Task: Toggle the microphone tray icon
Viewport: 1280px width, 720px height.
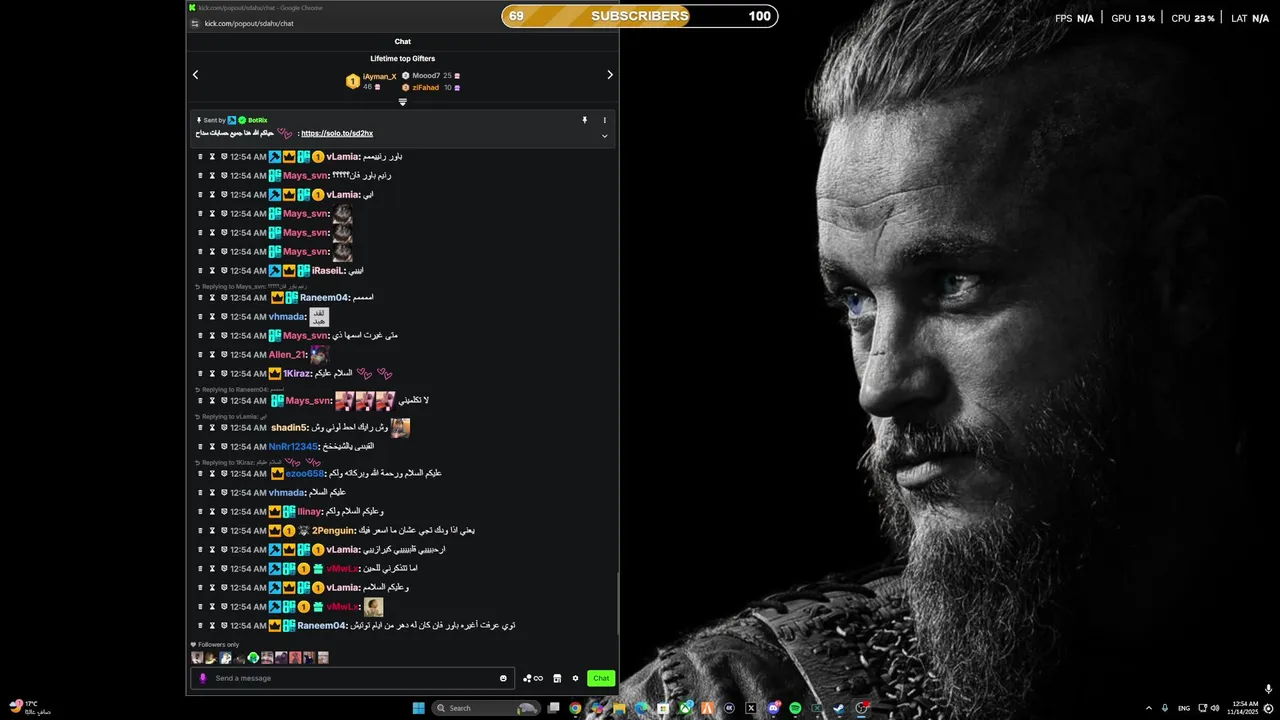Action: point(1164,708)
